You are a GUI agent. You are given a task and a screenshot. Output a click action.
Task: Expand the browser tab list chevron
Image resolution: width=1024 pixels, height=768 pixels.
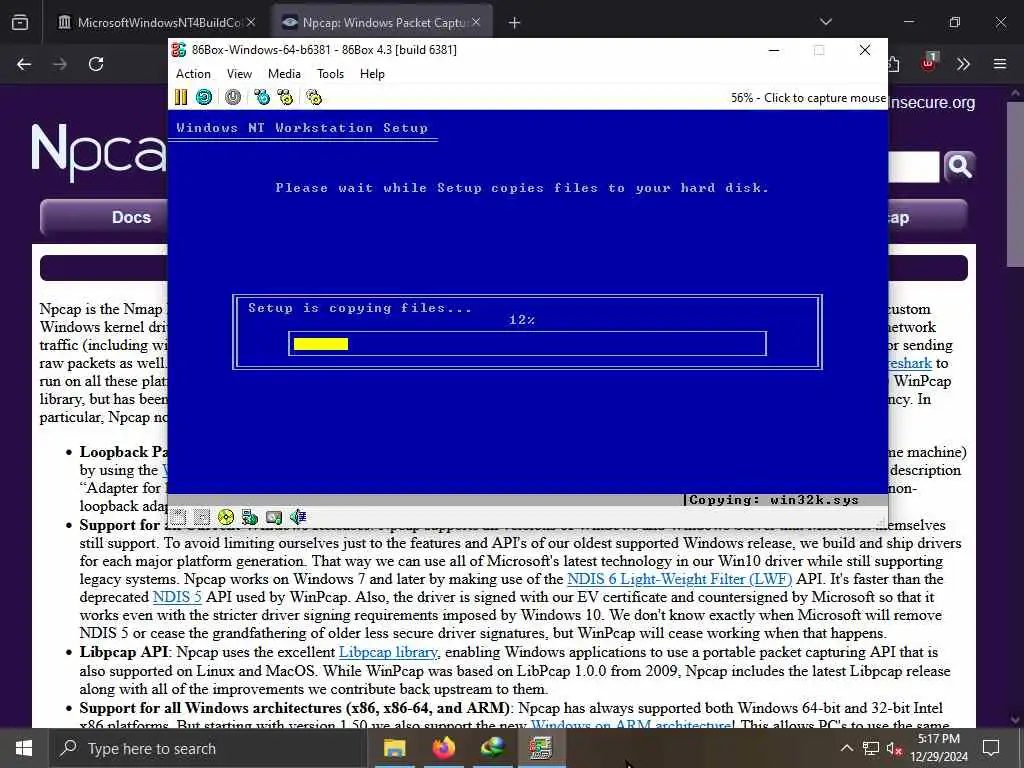pyautogui.click(x=825, y=22)
